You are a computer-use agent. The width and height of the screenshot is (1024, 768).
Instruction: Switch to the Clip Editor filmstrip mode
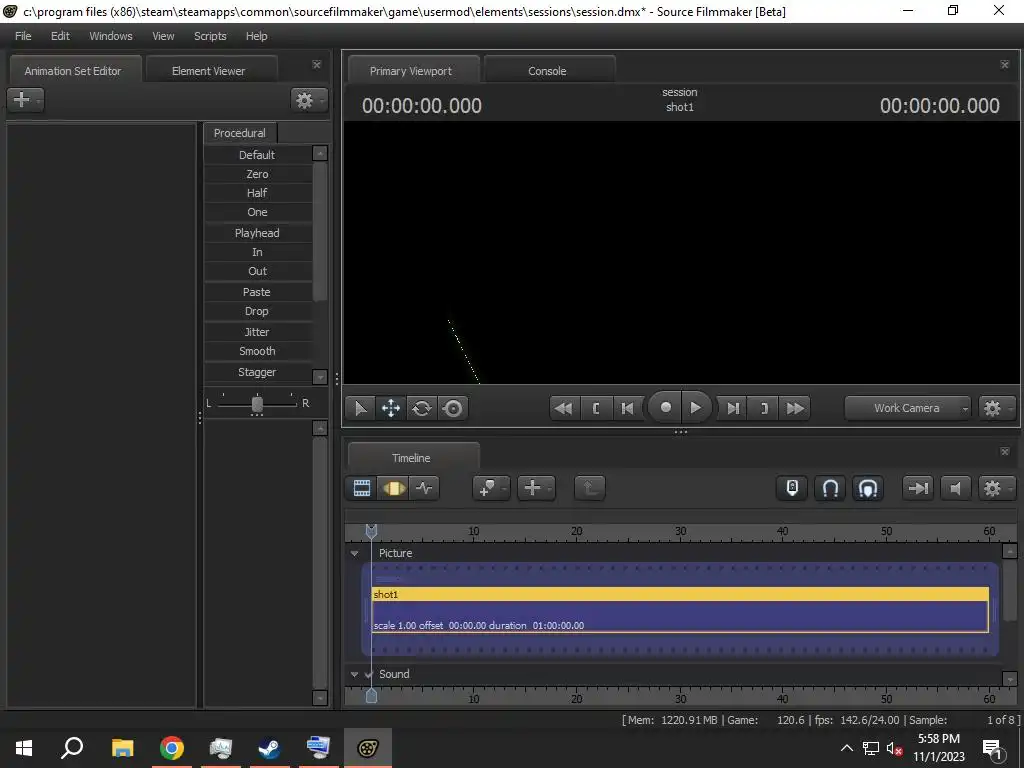pos(362,488)
